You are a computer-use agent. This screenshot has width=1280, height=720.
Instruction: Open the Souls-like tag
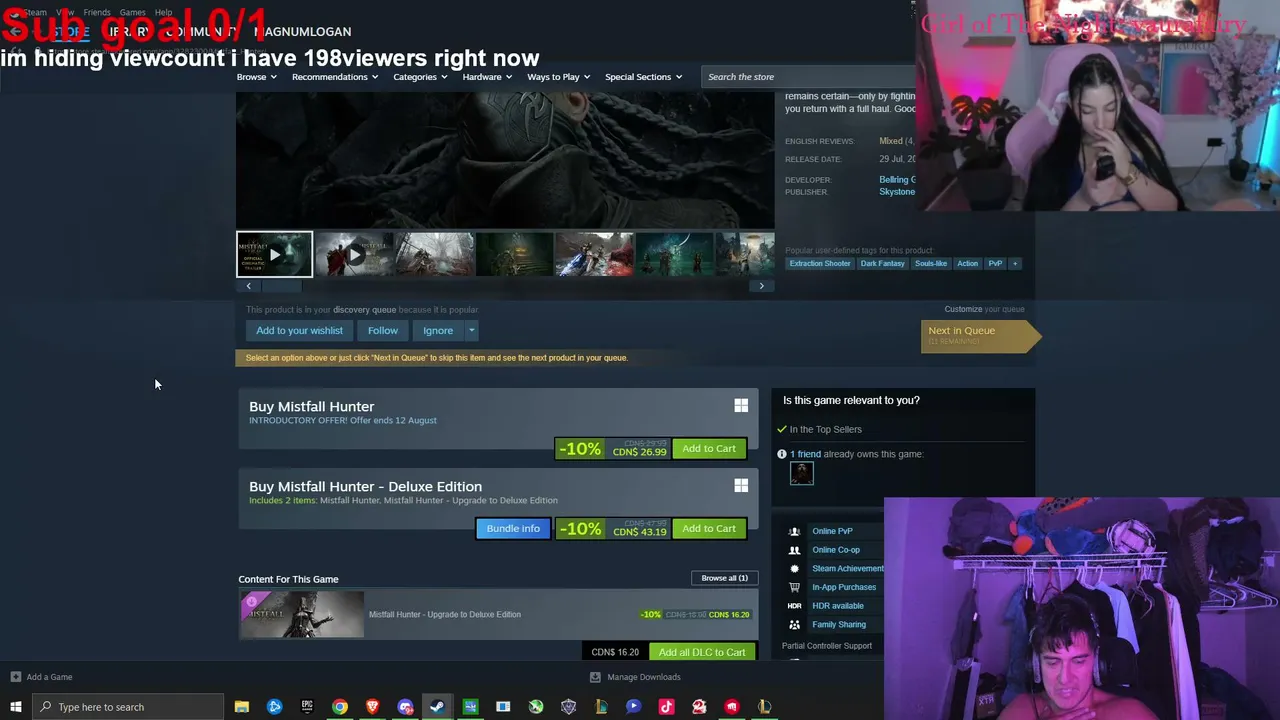pos(930,264)
